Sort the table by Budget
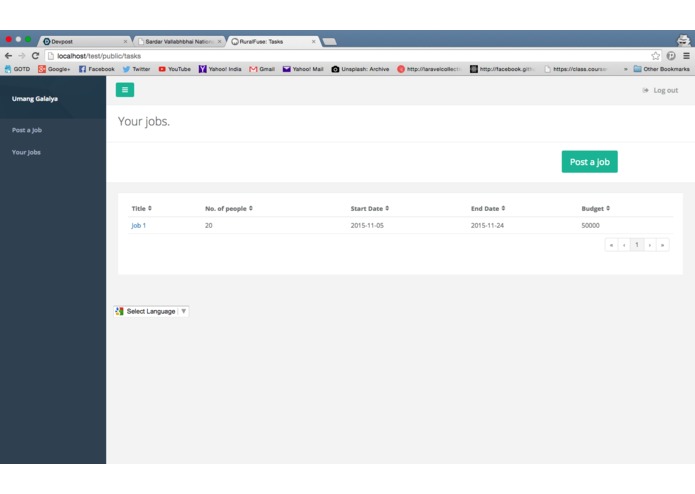 coord(596,208)
